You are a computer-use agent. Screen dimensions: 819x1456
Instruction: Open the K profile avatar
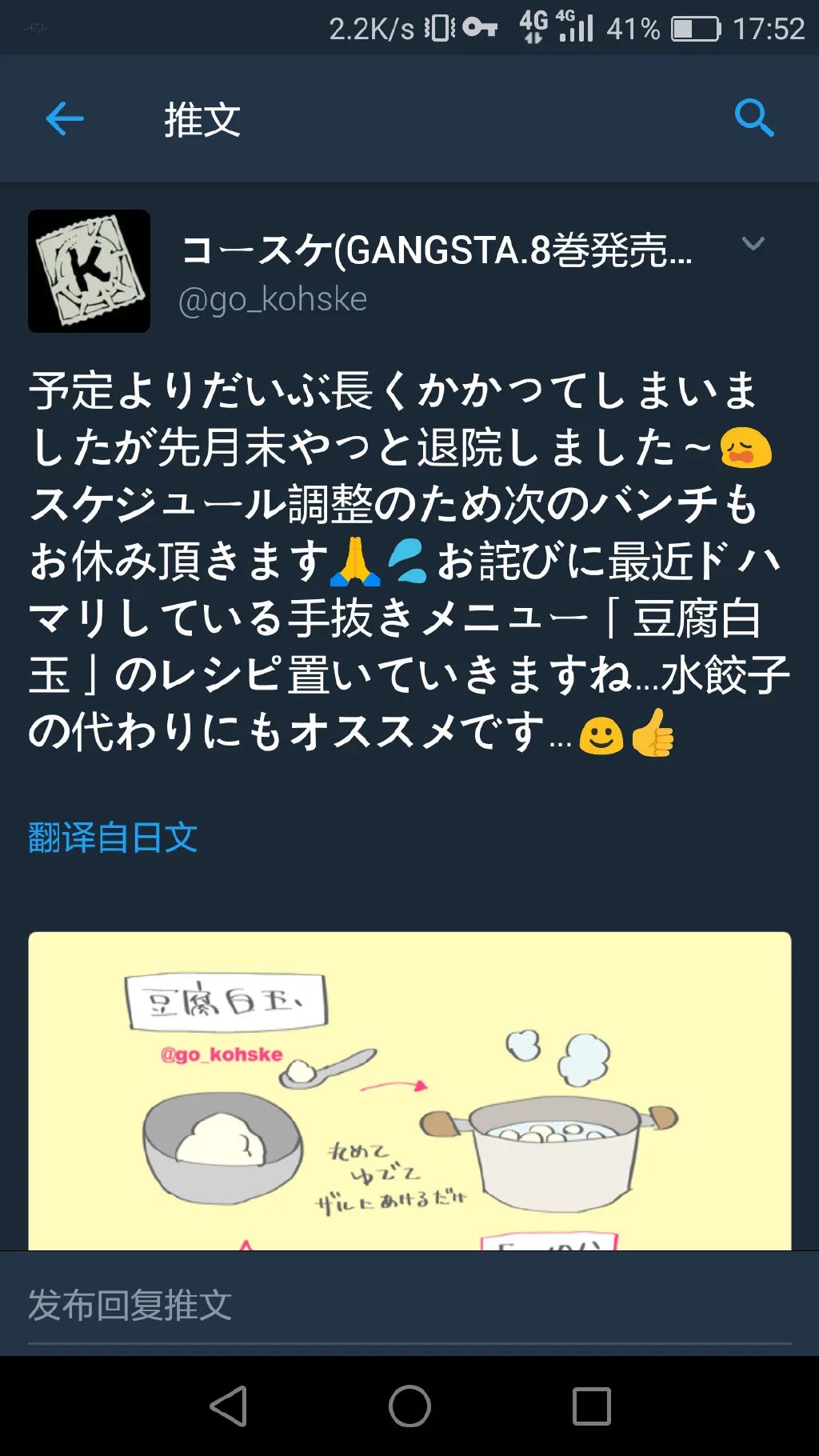coord(89,271)
